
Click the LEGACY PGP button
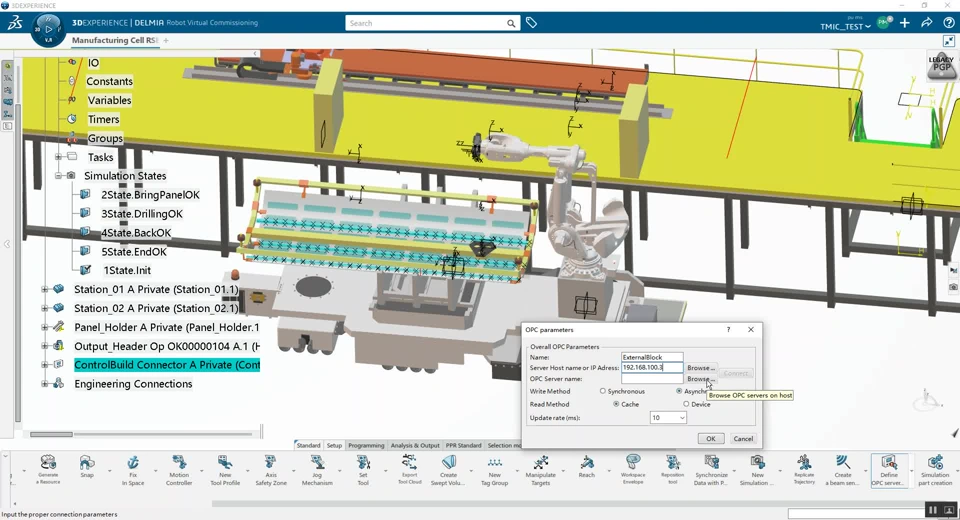[x=942, y=66]
